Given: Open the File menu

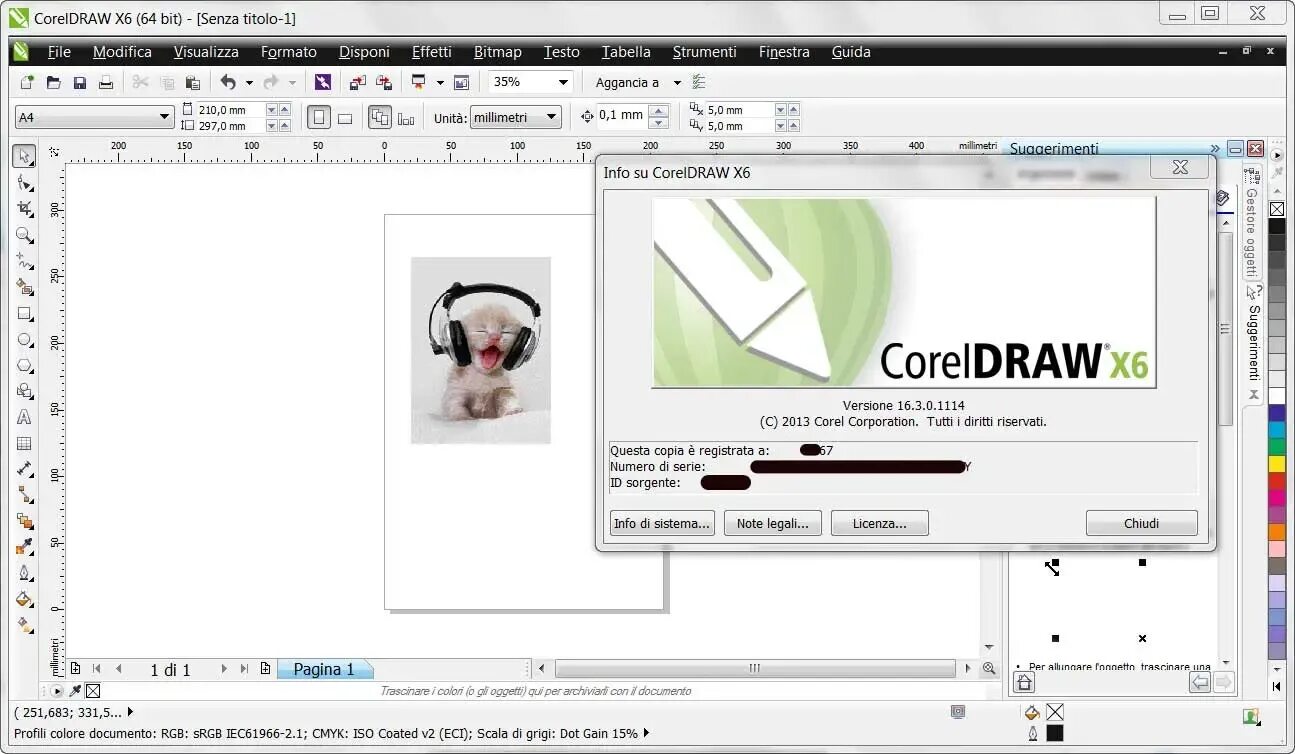Looking at the screenshot, I should pos(59,52).
